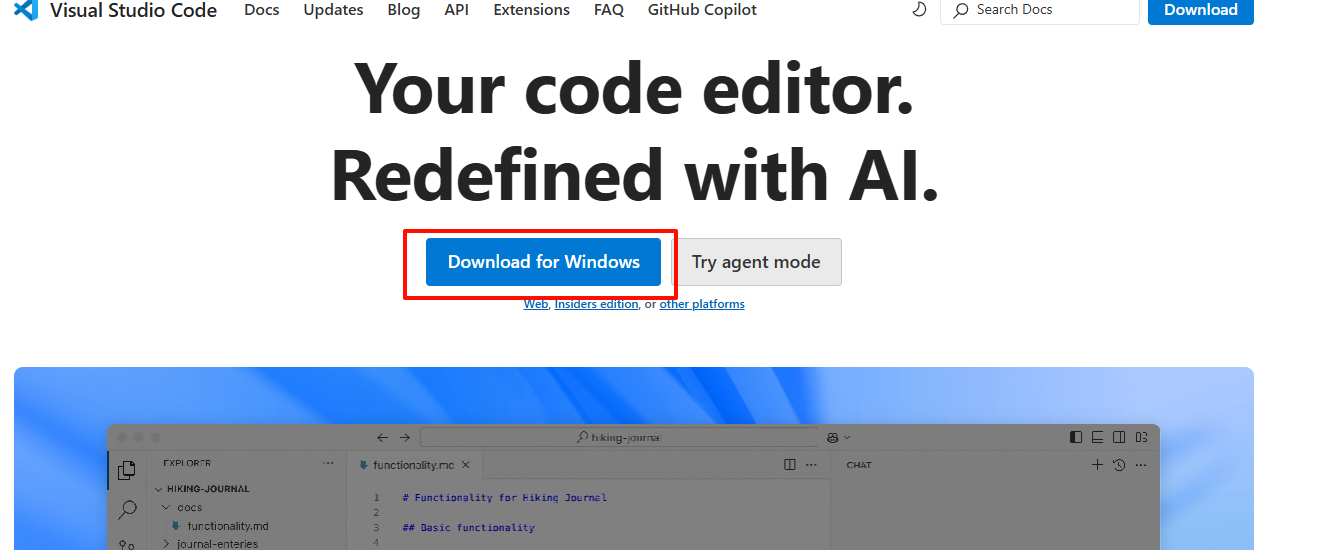Open the chat history clock icon
This screenshot has height=550, width=1320.
1119,465
